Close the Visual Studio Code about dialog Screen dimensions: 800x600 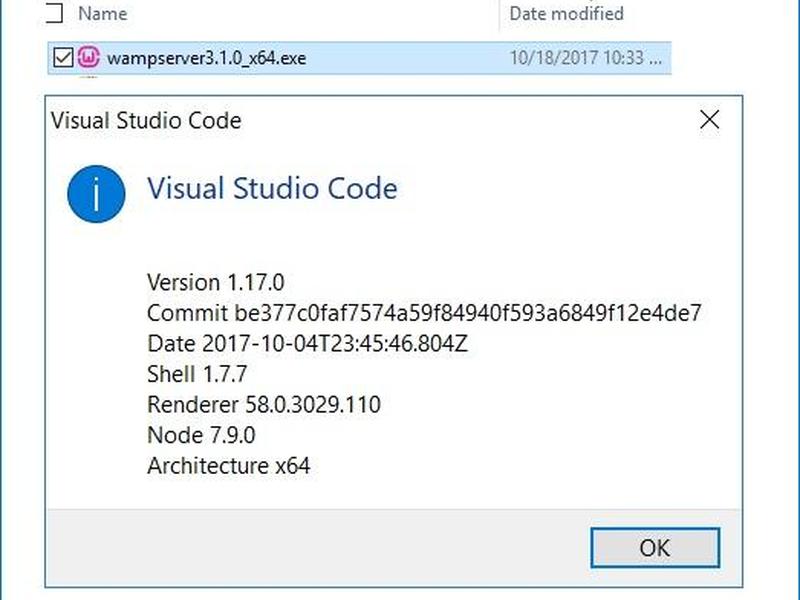[709, 120]
